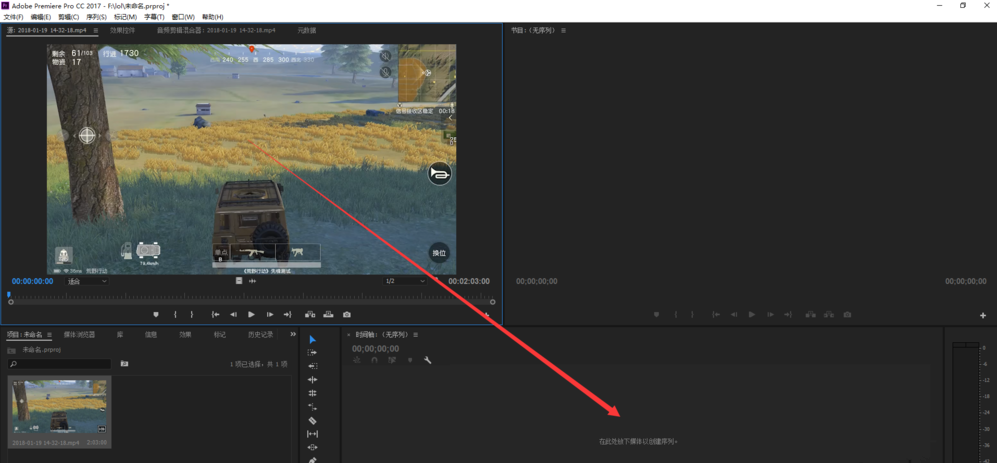This screenshot has height=463, width=997.
Task: Open the 媒体浏览器 tab
Action: 80,335
